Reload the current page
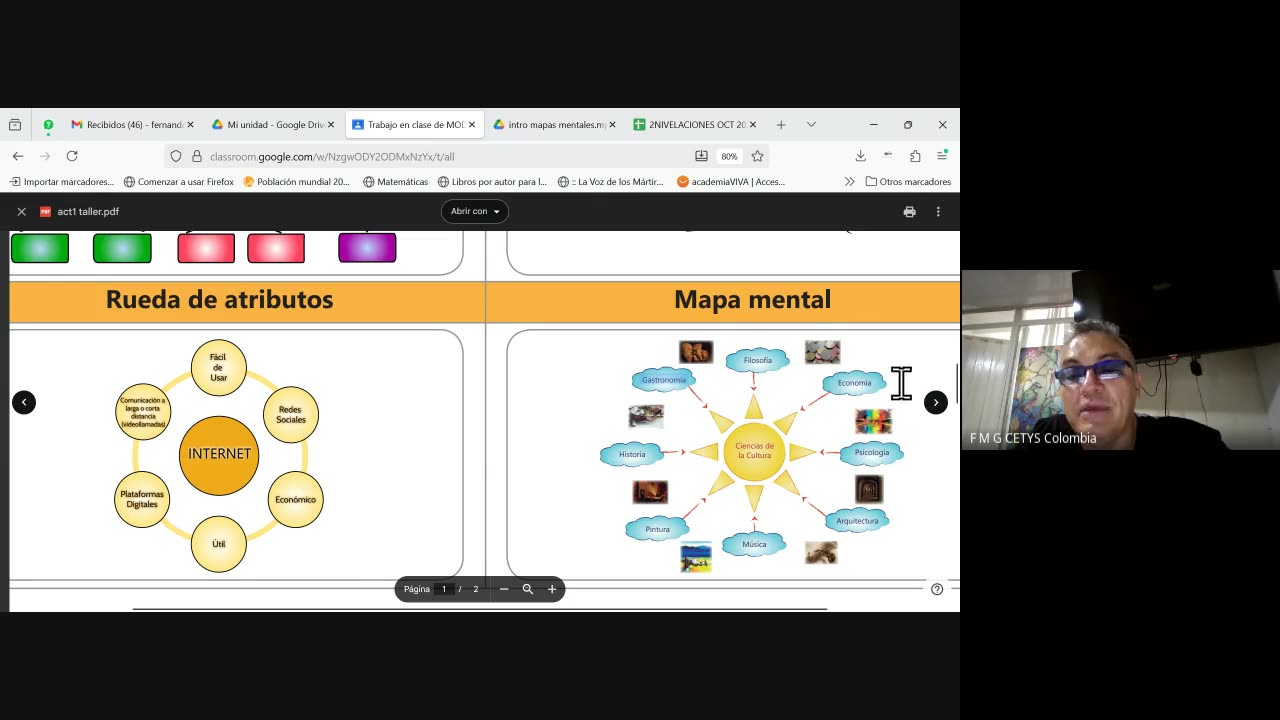Image resolution: width=1280 pixels, height=720 pixels. 72,156
